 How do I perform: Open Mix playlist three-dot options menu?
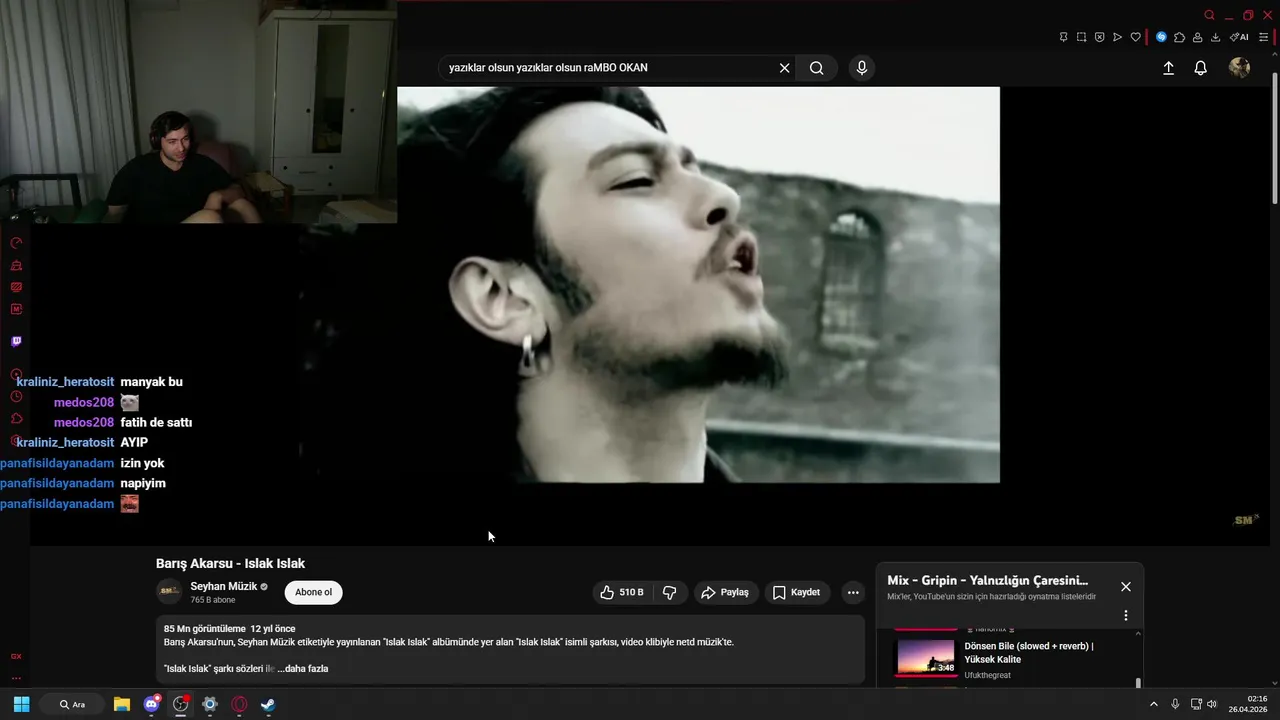point(1126,616)
